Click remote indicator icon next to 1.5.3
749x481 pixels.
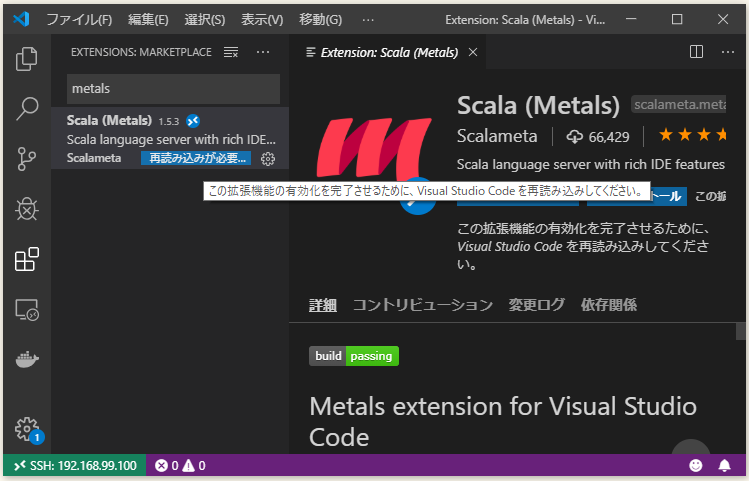[193, 121]
